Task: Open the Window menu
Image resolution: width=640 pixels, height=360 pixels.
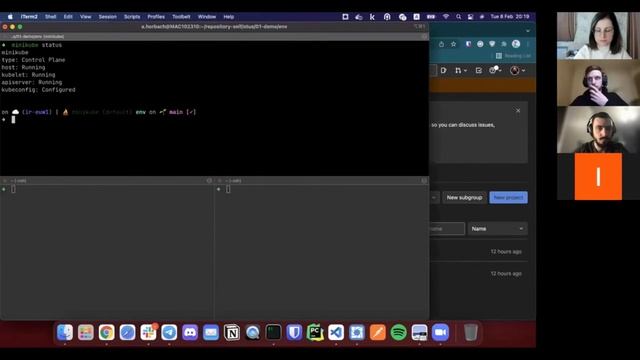Action: (x=207, y=17)
